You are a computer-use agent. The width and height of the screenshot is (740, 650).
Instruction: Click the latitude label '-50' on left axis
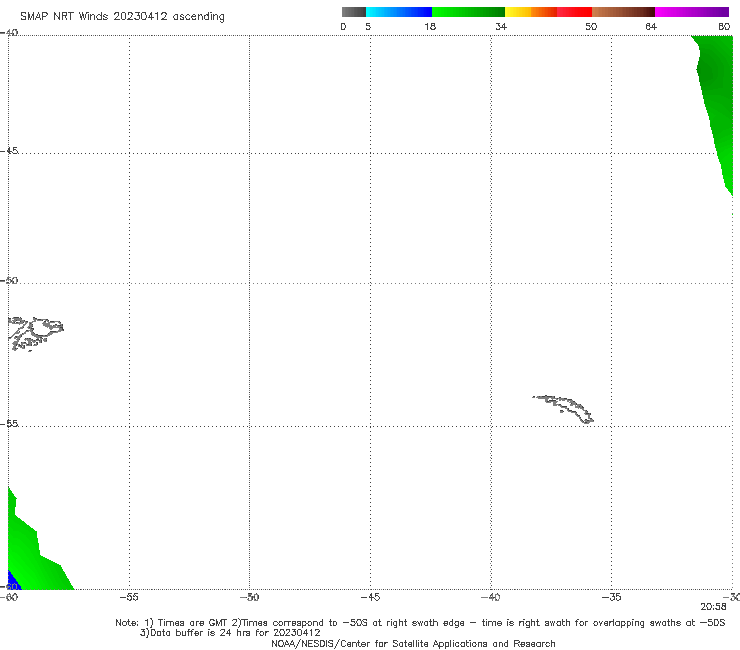9,280
